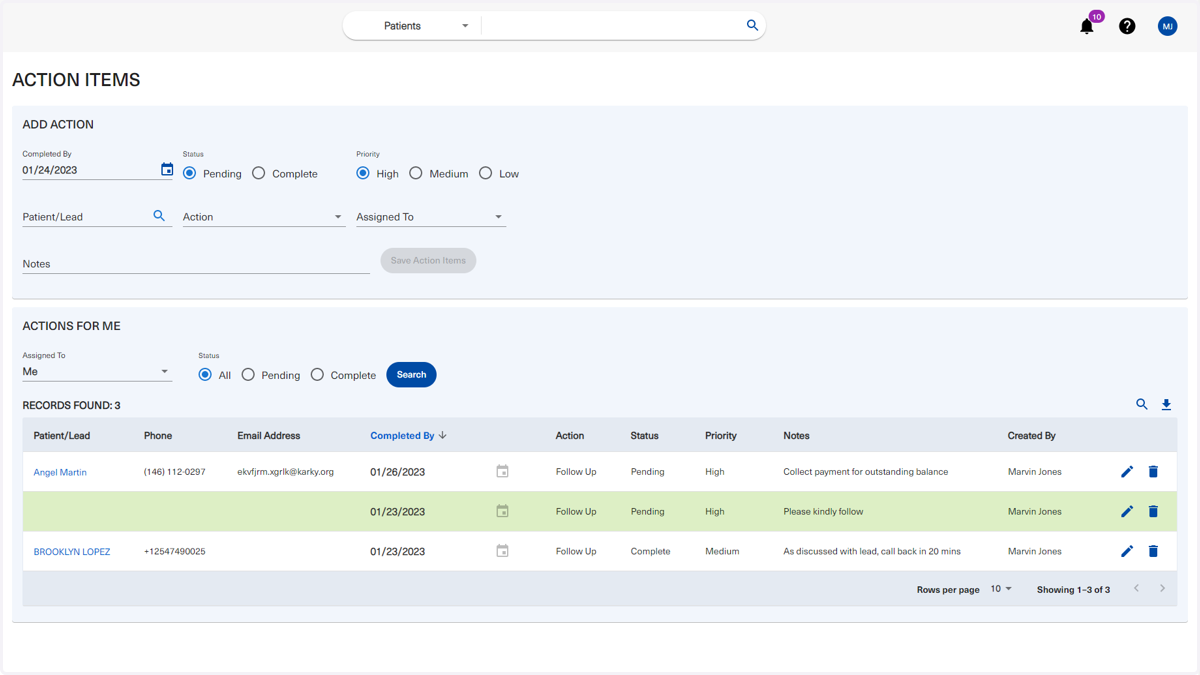This screenshot has height=675, width=1200.
Task: Click phone number +12547490025
Action: click(x=175, y=552)
